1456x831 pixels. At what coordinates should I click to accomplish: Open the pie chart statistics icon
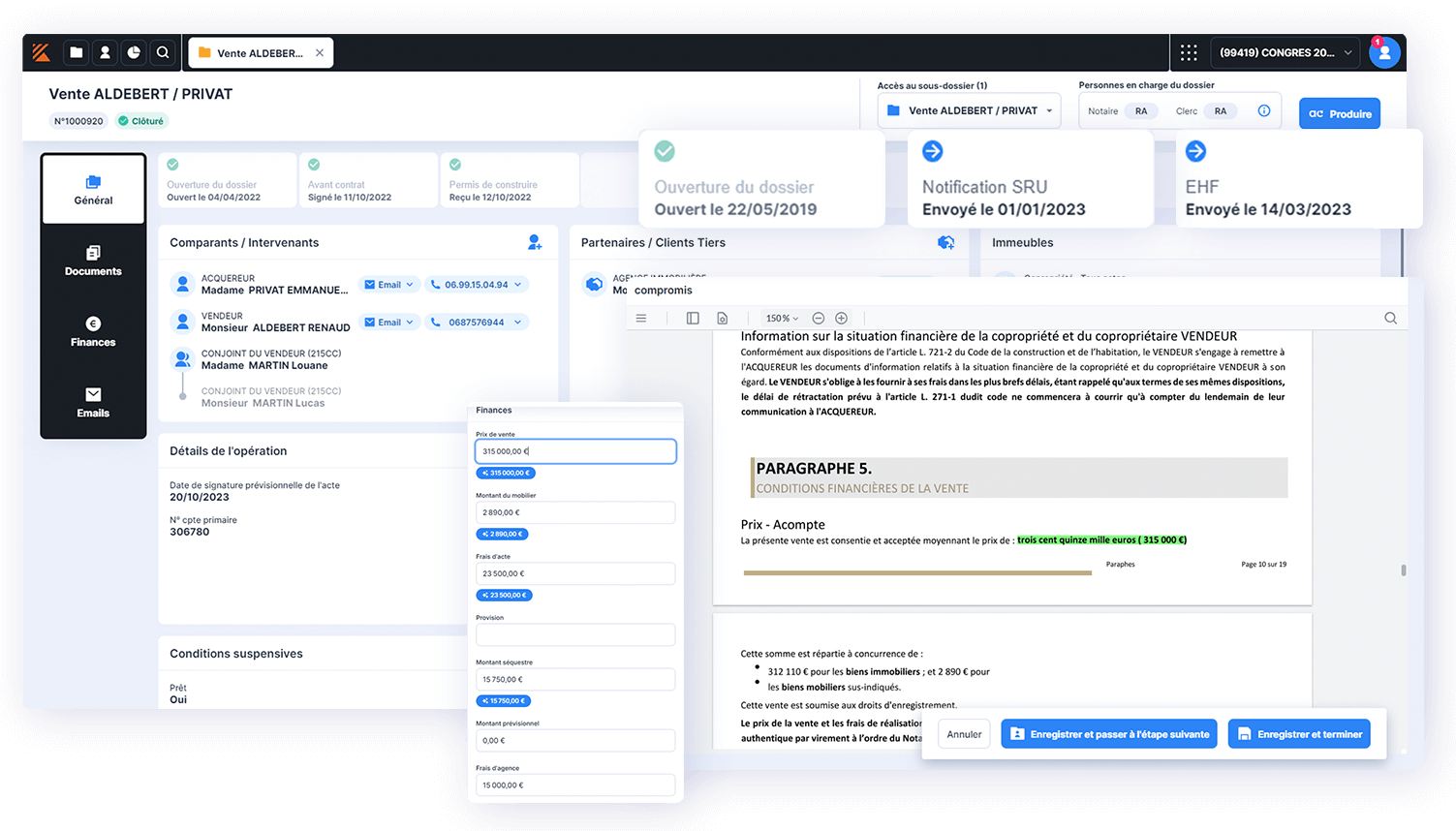click(x=134, y=52)
